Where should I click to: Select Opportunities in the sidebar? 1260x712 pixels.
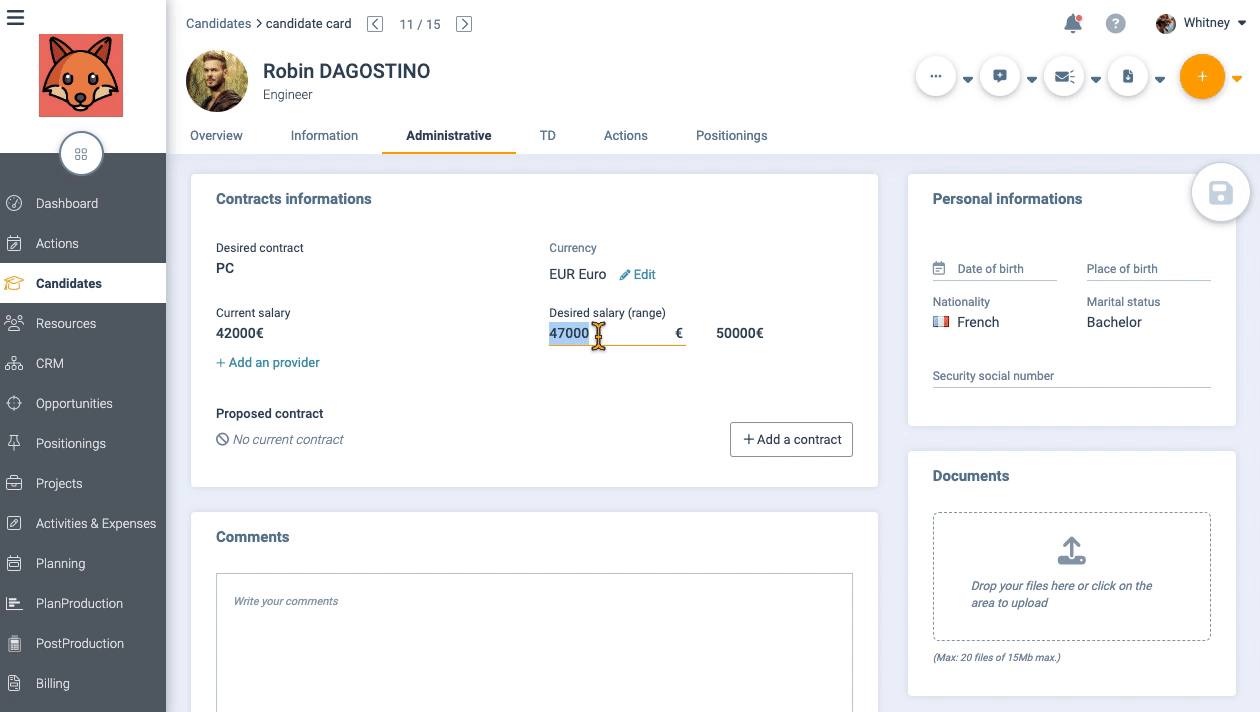74,403
